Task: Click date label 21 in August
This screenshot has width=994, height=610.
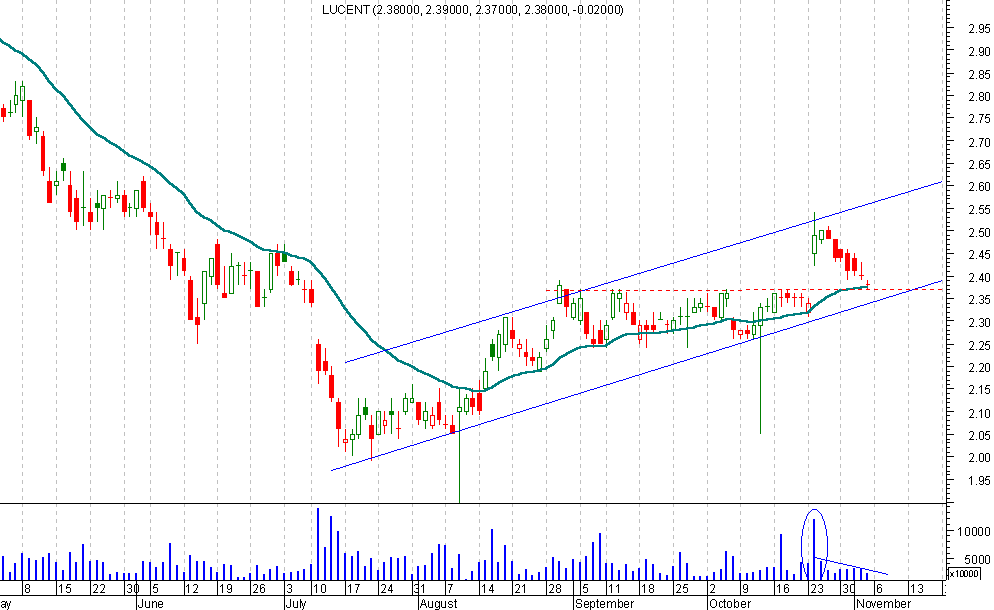Action: coord(520,588)
